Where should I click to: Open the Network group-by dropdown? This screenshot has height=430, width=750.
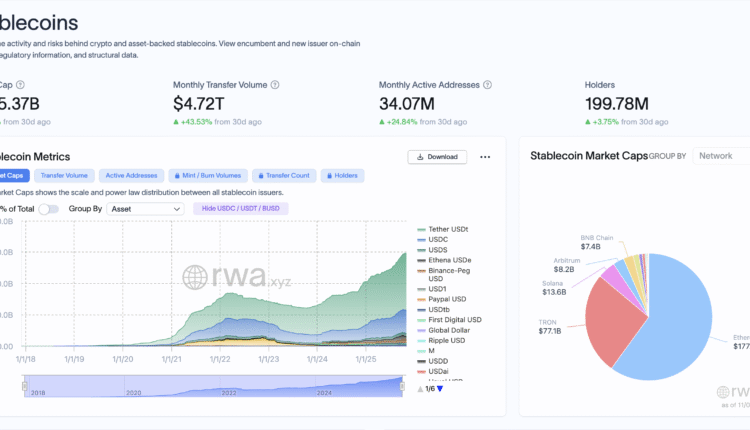(720, 156)
